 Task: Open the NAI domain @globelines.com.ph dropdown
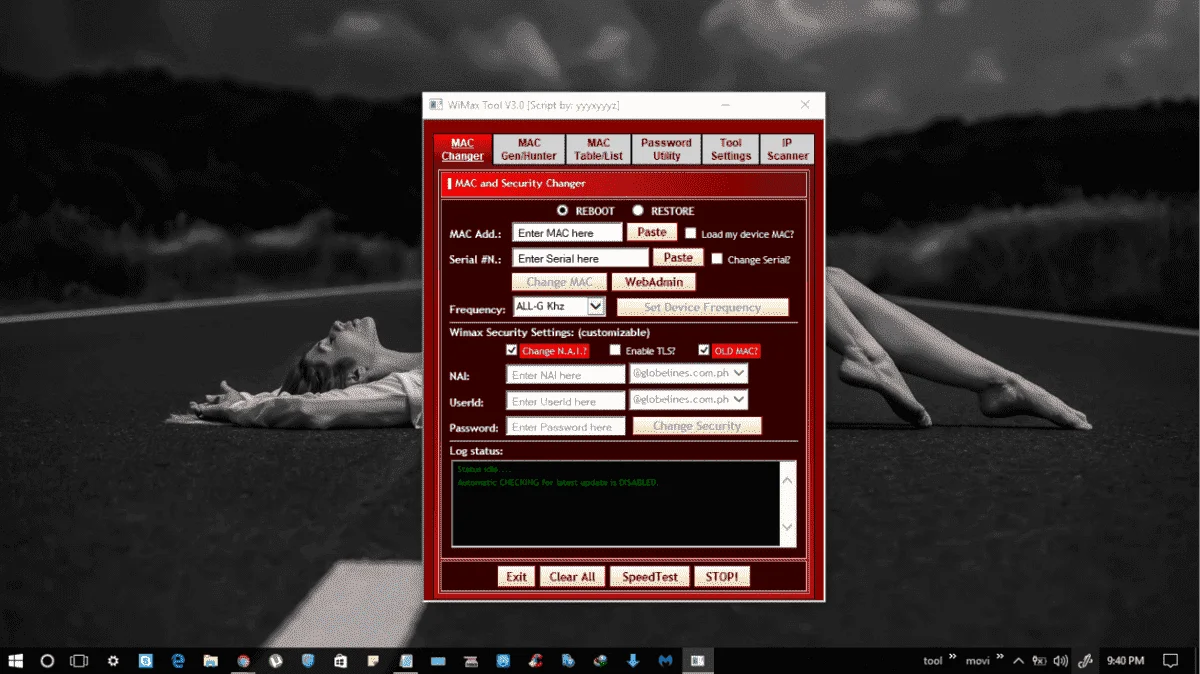739,373
